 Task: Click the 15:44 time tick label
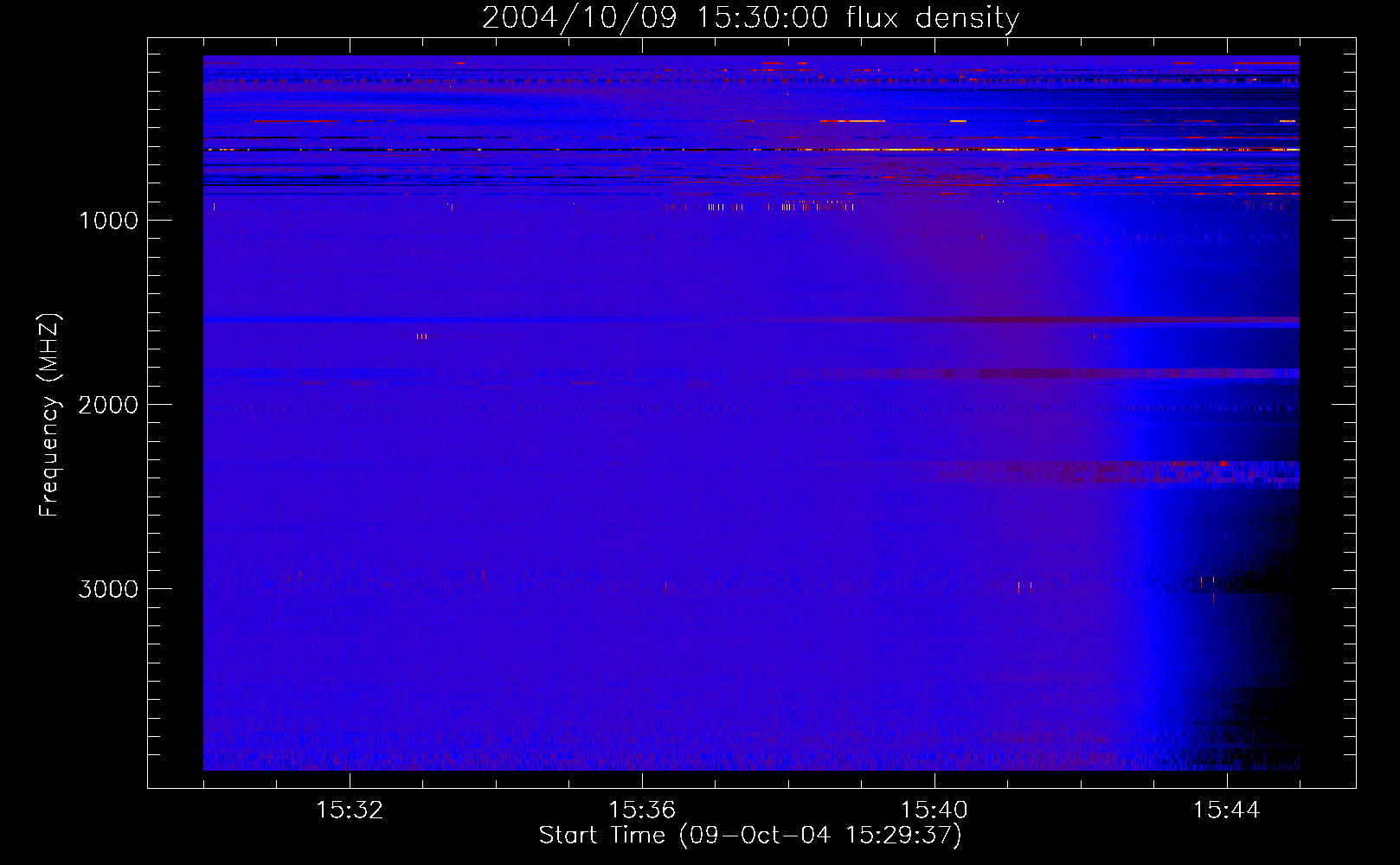pos(1227,811)
